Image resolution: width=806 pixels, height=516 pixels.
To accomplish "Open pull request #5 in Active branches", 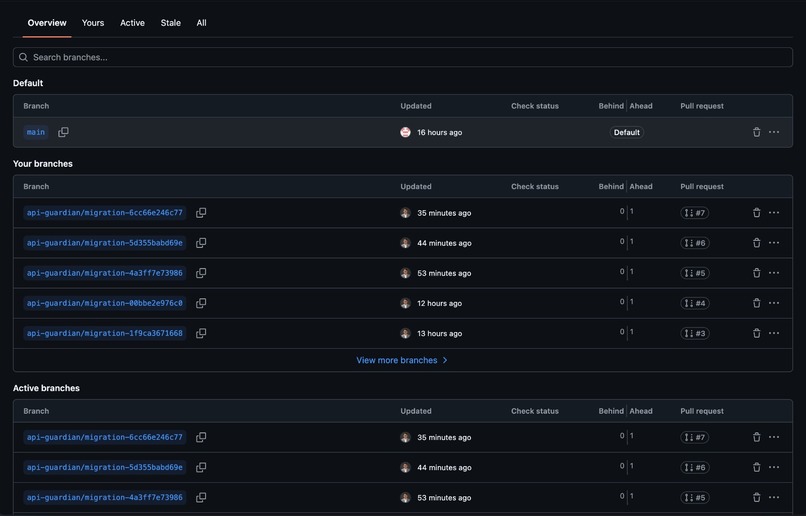I will click(694, 497).
